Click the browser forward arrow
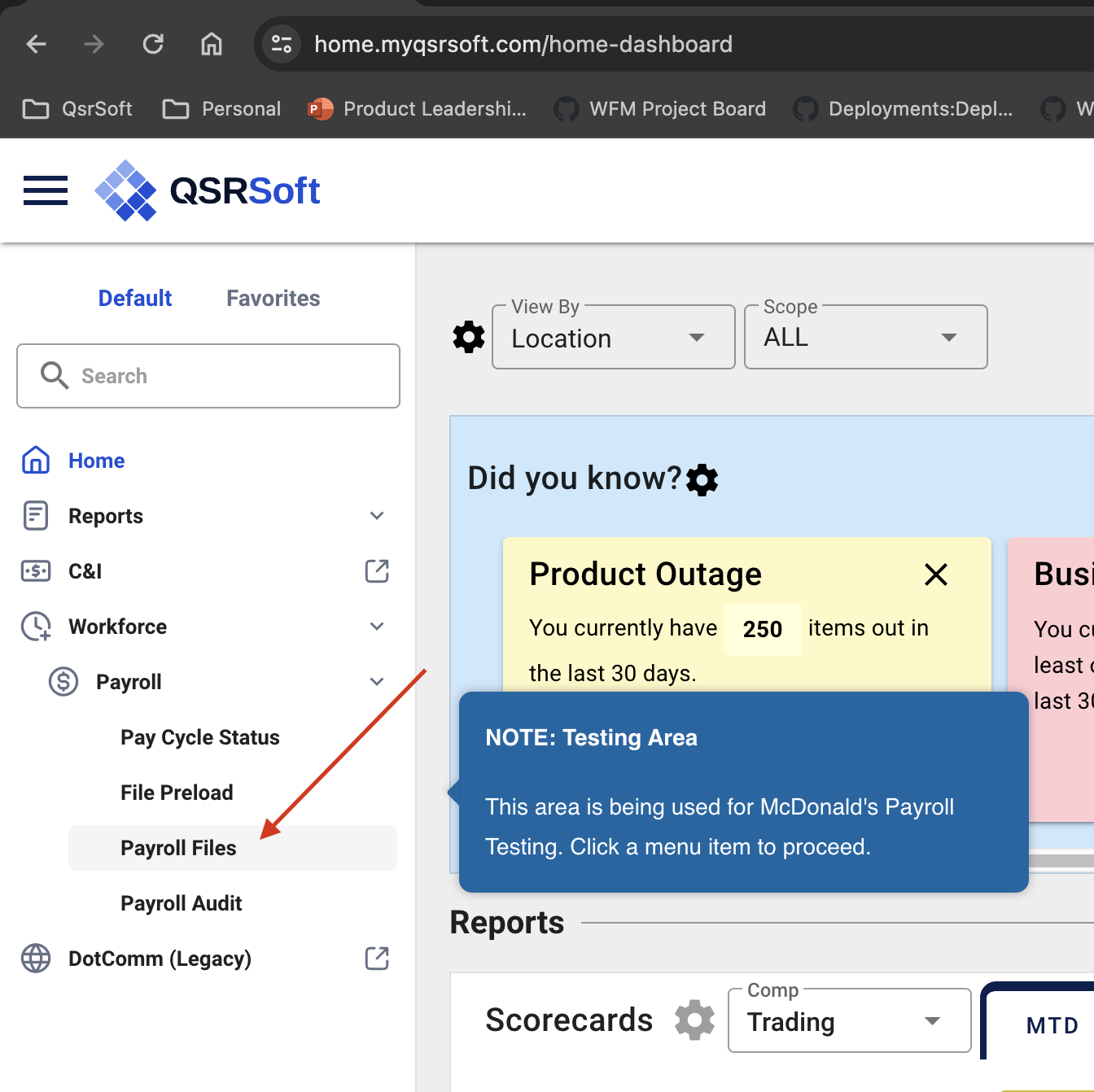 click(x=94, y=44)
